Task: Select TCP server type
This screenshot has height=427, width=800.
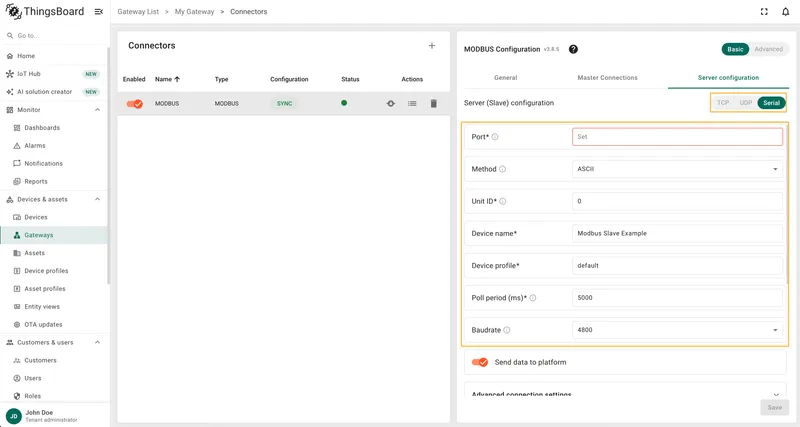Action: (x=723, y=103)
